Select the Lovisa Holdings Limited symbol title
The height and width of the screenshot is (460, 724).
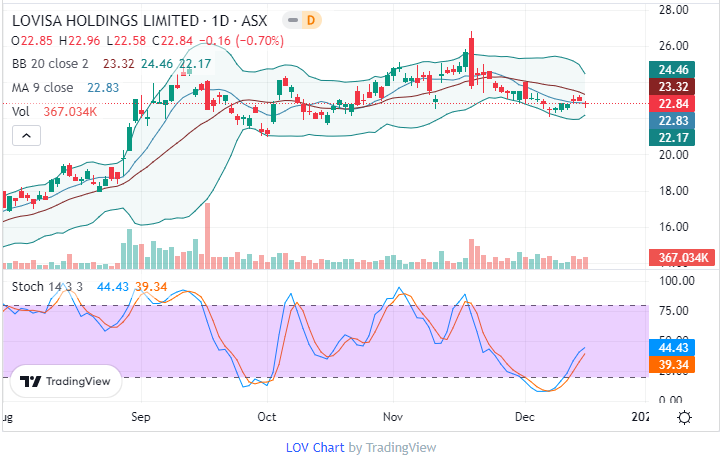[x=141, y=20]
